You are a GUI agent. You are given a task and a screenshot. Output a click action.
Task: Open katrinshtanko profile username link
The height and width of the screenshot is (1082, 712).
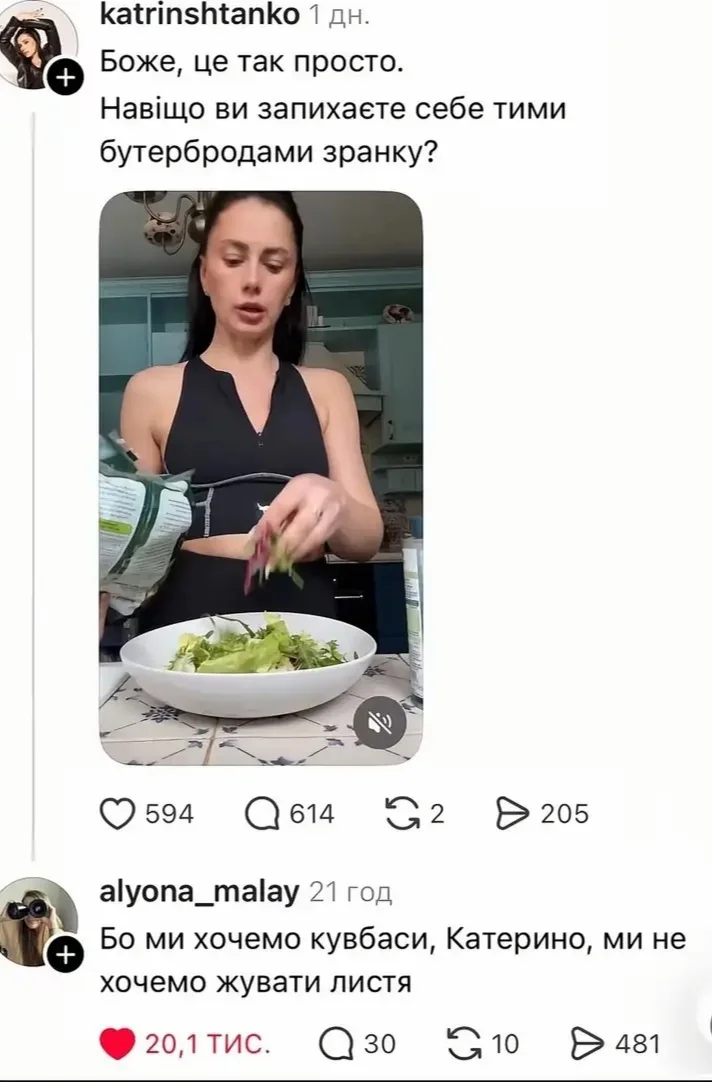point(200,14)
